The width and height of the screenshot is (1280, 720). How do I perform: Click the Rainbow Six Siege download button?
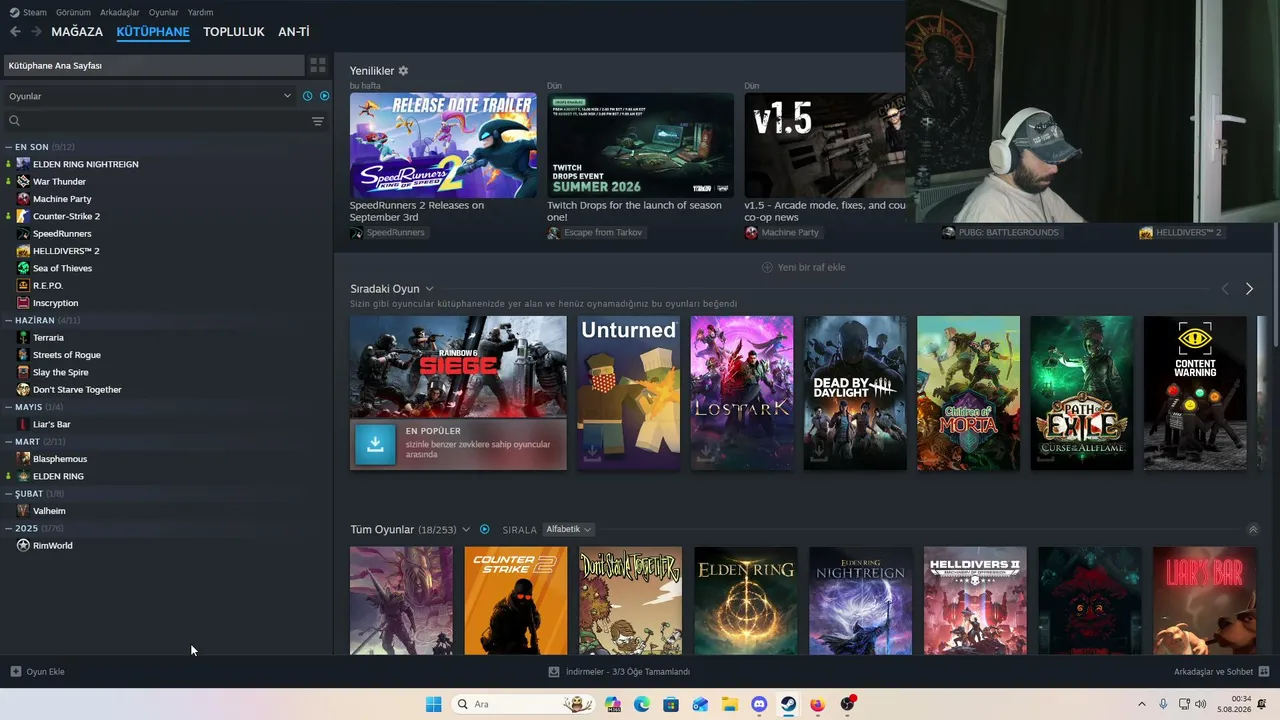pyautogui.click(x=375, y=445)
